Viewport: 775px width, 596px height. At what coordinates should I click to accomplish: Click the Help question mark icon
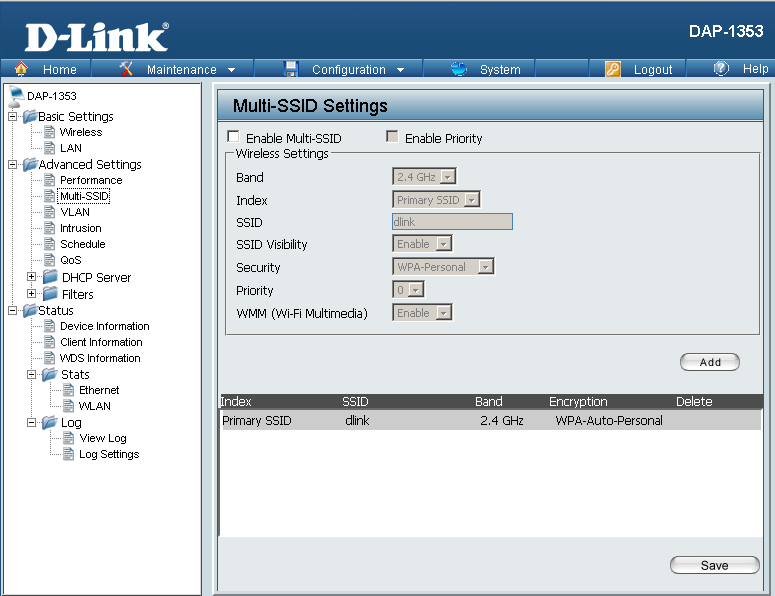tap(721, 68)
